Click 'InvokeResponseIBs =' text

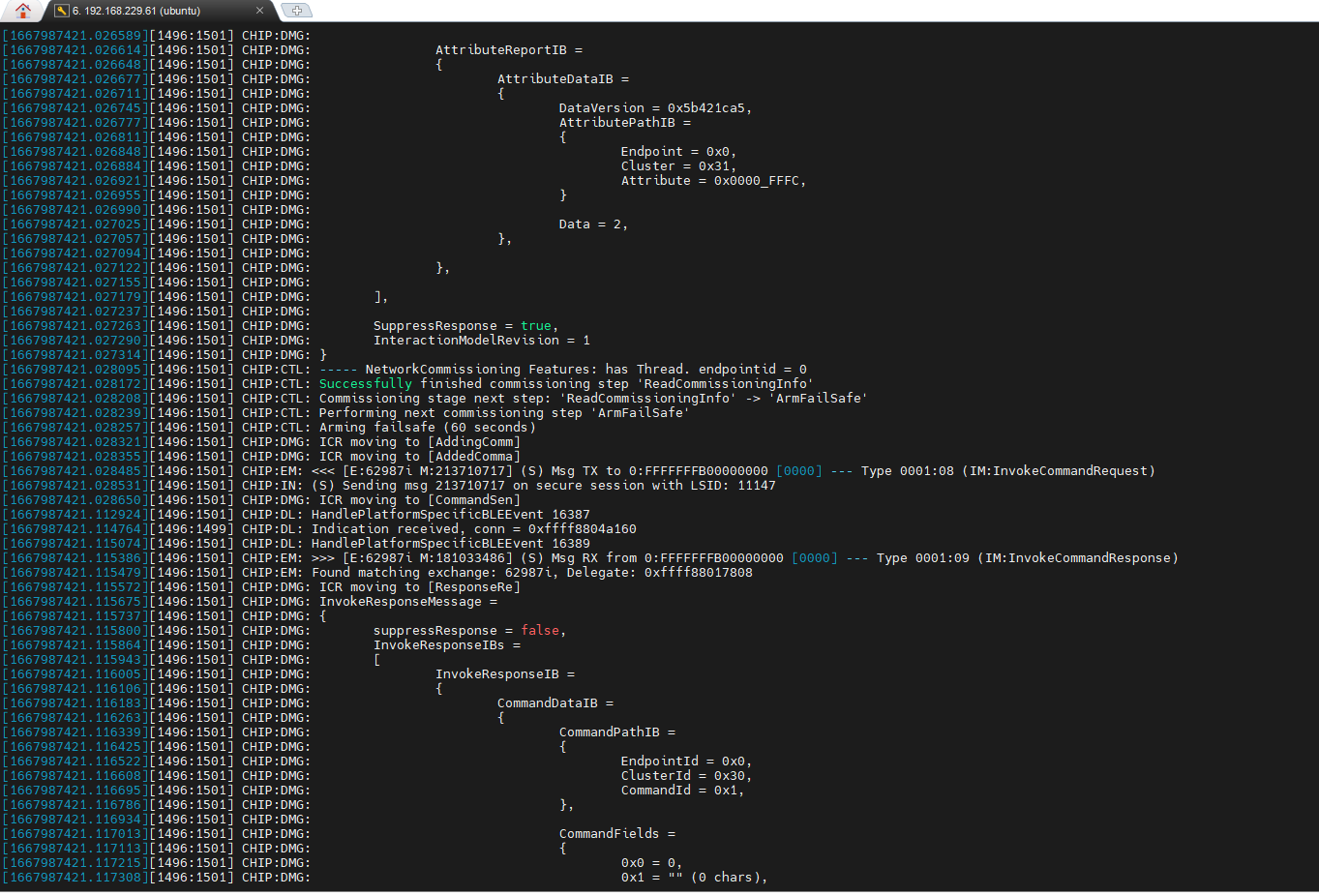point(447,645)
